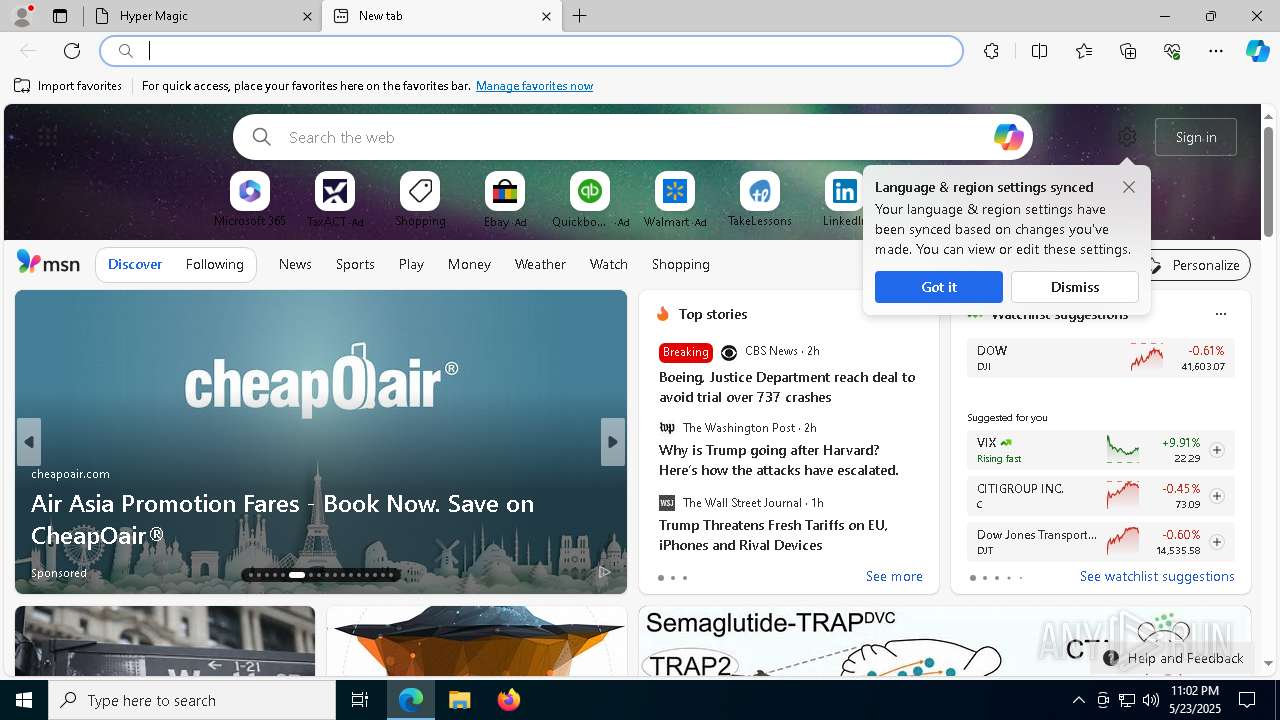This screenshot has width=1280, height=720.
Task: Add Citigroup Inc. to watchlist
Action: pyautogui.click(x=1217, y=496)
